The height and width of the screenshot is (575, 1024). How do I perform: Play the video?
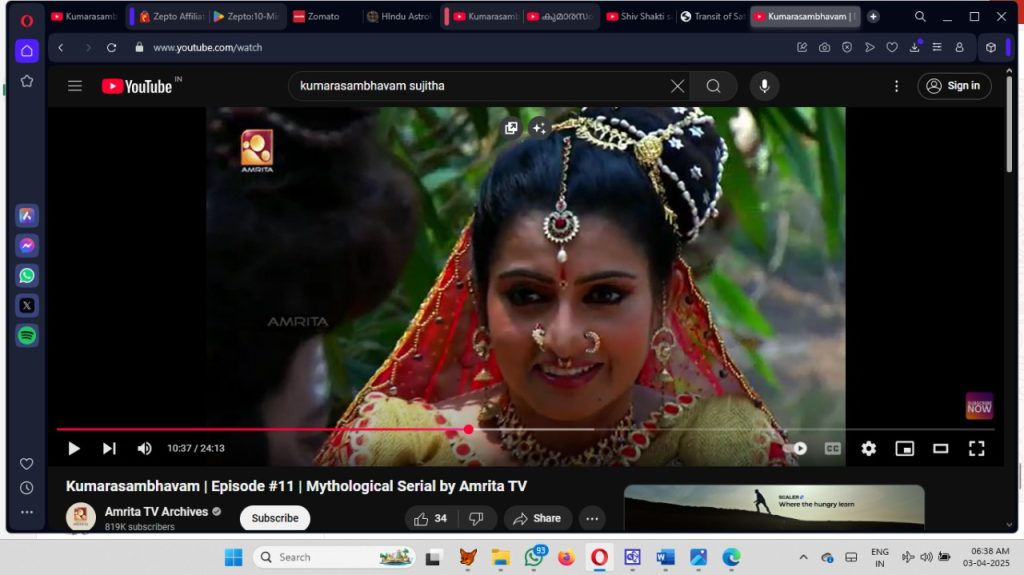pyautogui.click(x=74, y=448)
